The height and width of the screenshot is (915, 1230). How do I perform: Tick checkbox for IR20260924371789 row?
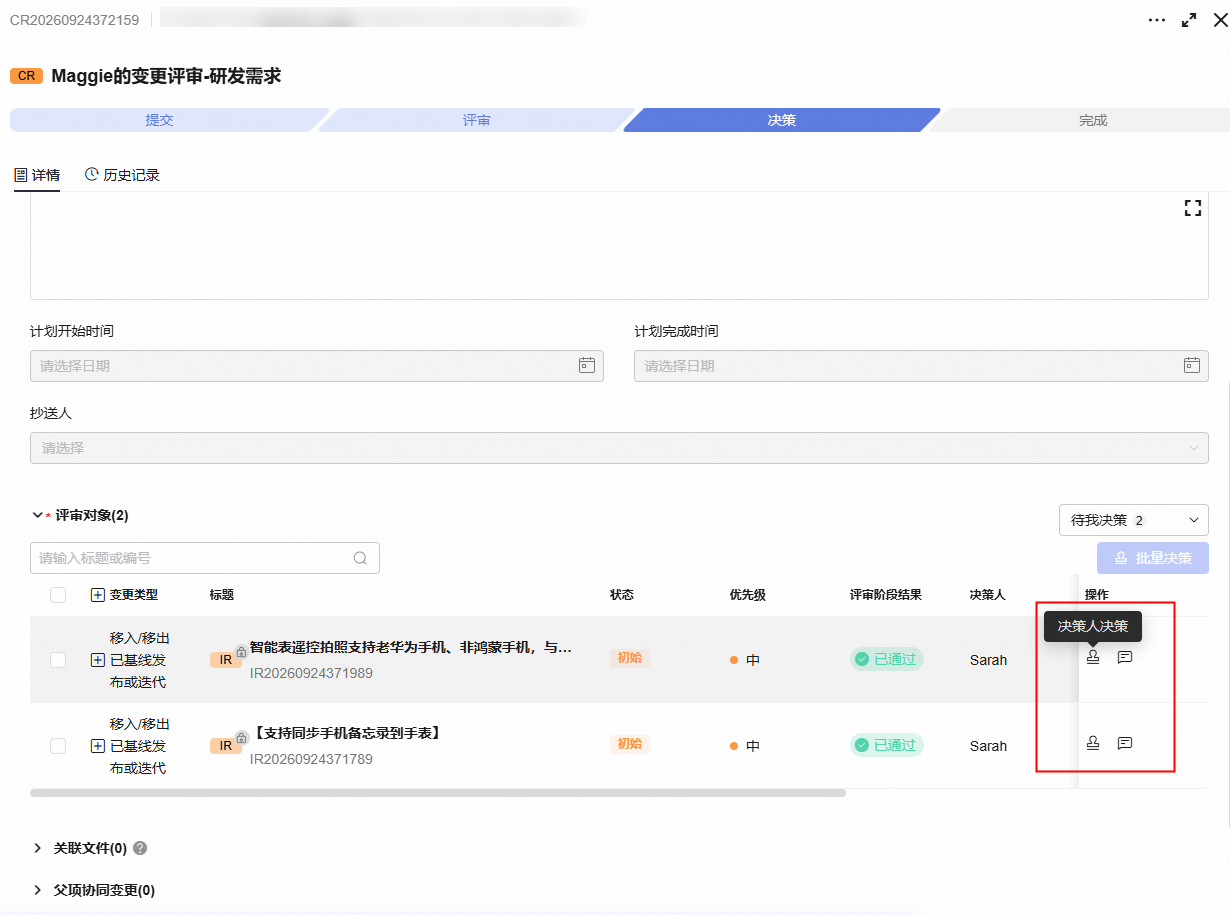58,746
